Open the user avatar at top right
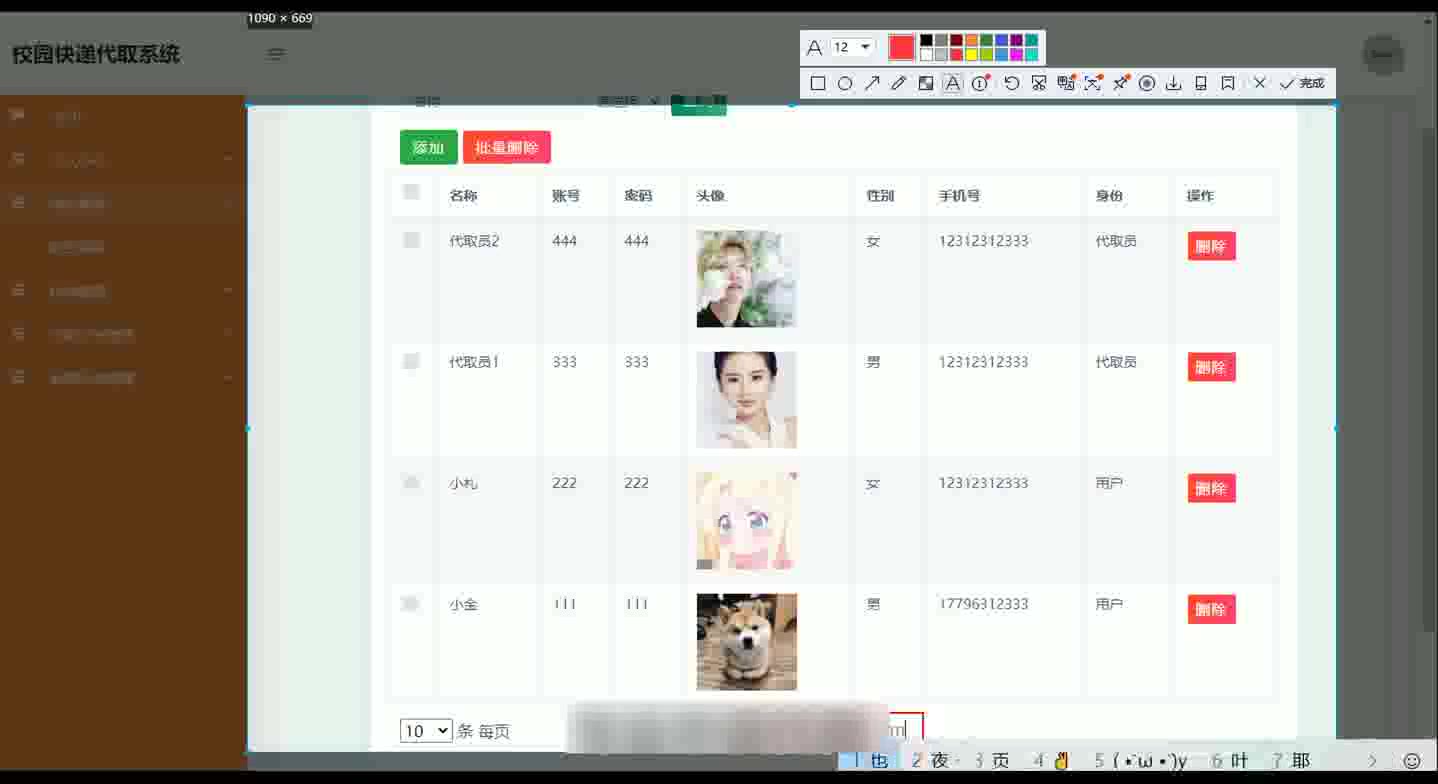The image size is (1438, 784). 1383,55
